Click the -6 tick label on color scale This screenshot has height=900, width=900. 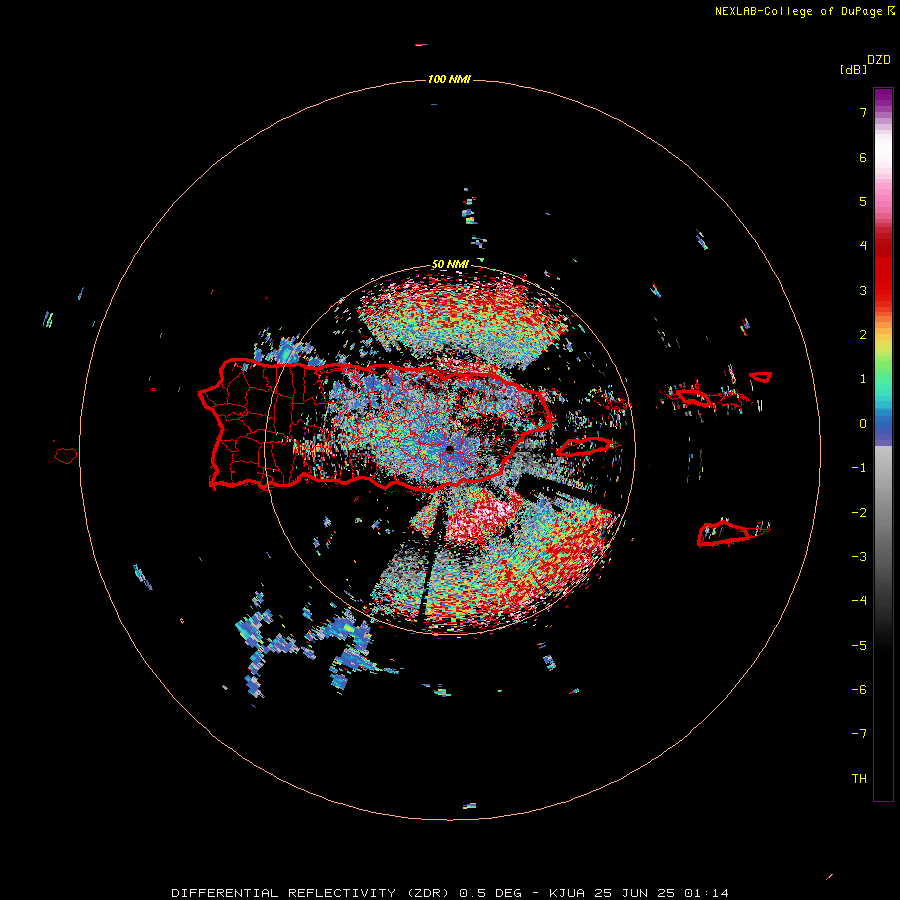tap(859, 690)
